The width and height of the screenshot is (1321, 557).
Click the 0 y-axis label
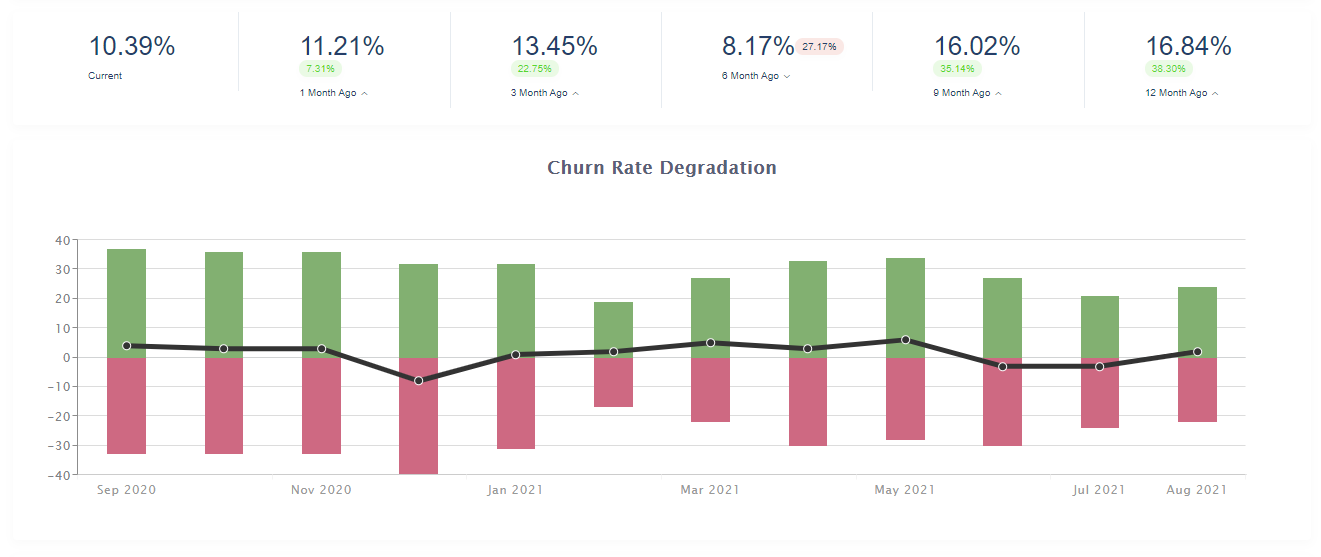pyautogui.click(x=65, y=357)
